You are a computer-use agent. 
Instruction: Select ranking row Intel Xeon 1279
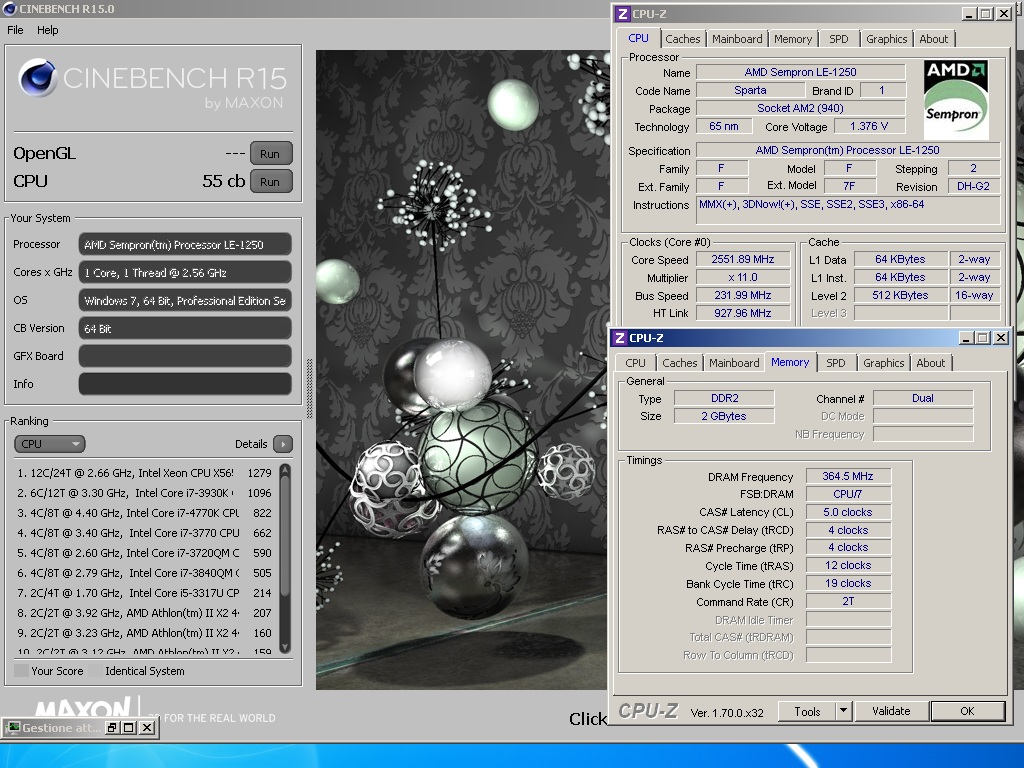[x=145, y=473]
